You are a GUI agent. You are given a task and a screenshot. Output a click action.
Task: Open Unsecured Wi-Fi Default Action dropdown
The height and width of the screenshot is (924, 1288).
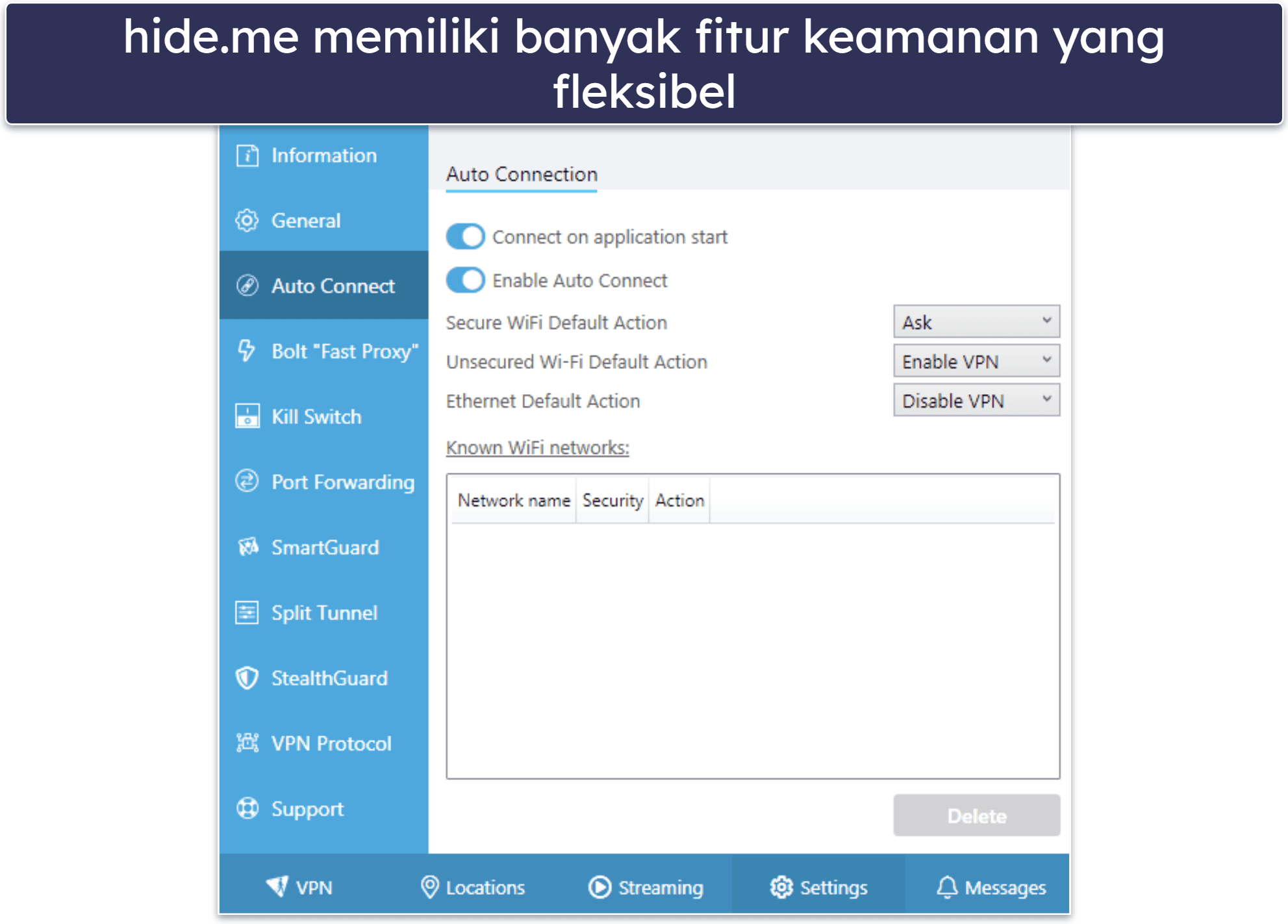pyautogui.click(x=976, y=361)
